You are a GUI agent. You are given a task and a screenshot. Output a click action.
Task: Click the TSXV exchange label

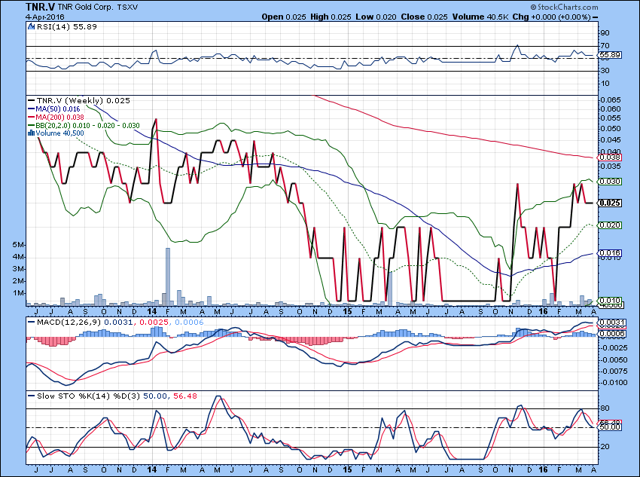[x=129, y=7]
